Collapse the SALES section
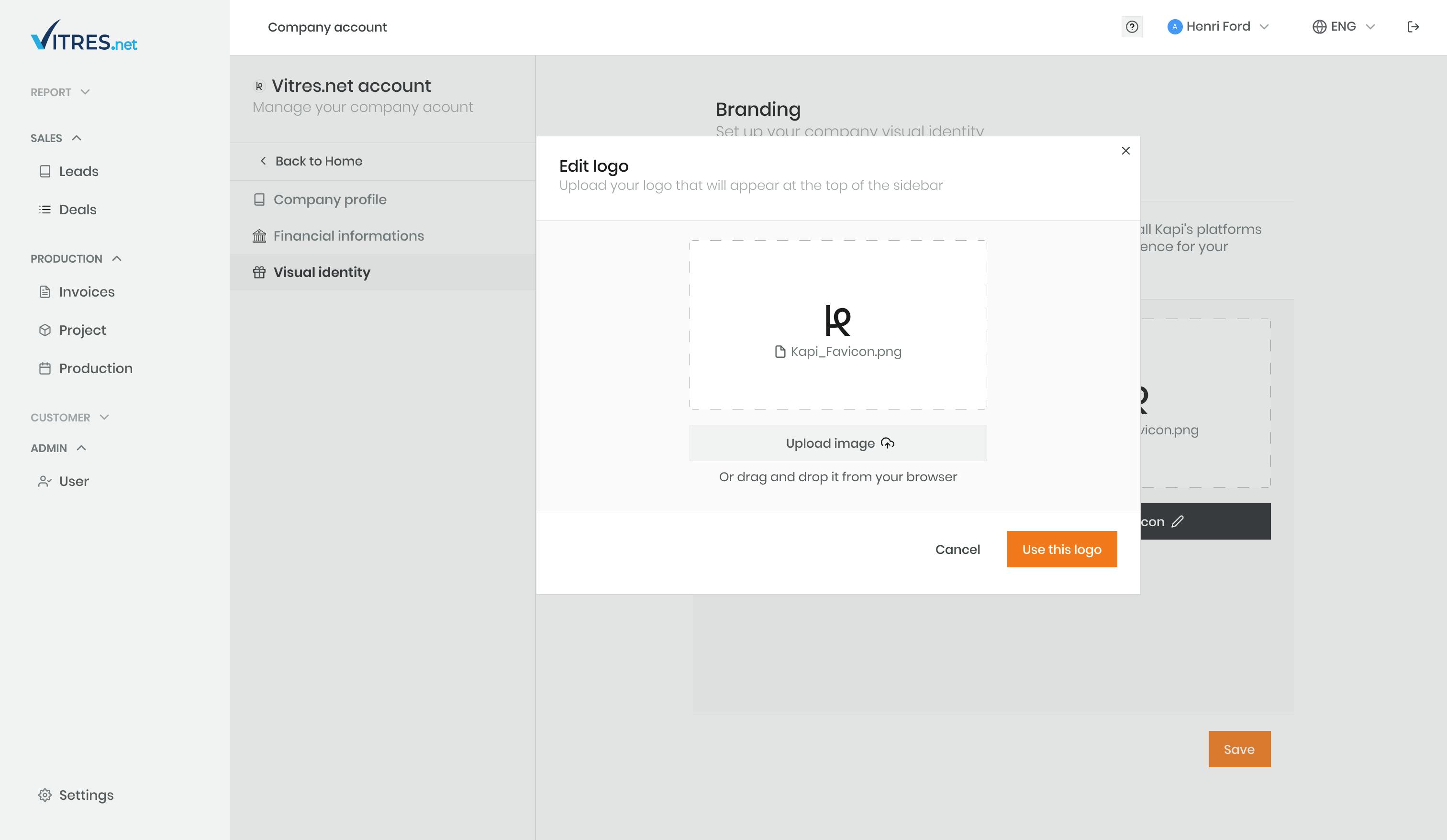 pos(56,138)
